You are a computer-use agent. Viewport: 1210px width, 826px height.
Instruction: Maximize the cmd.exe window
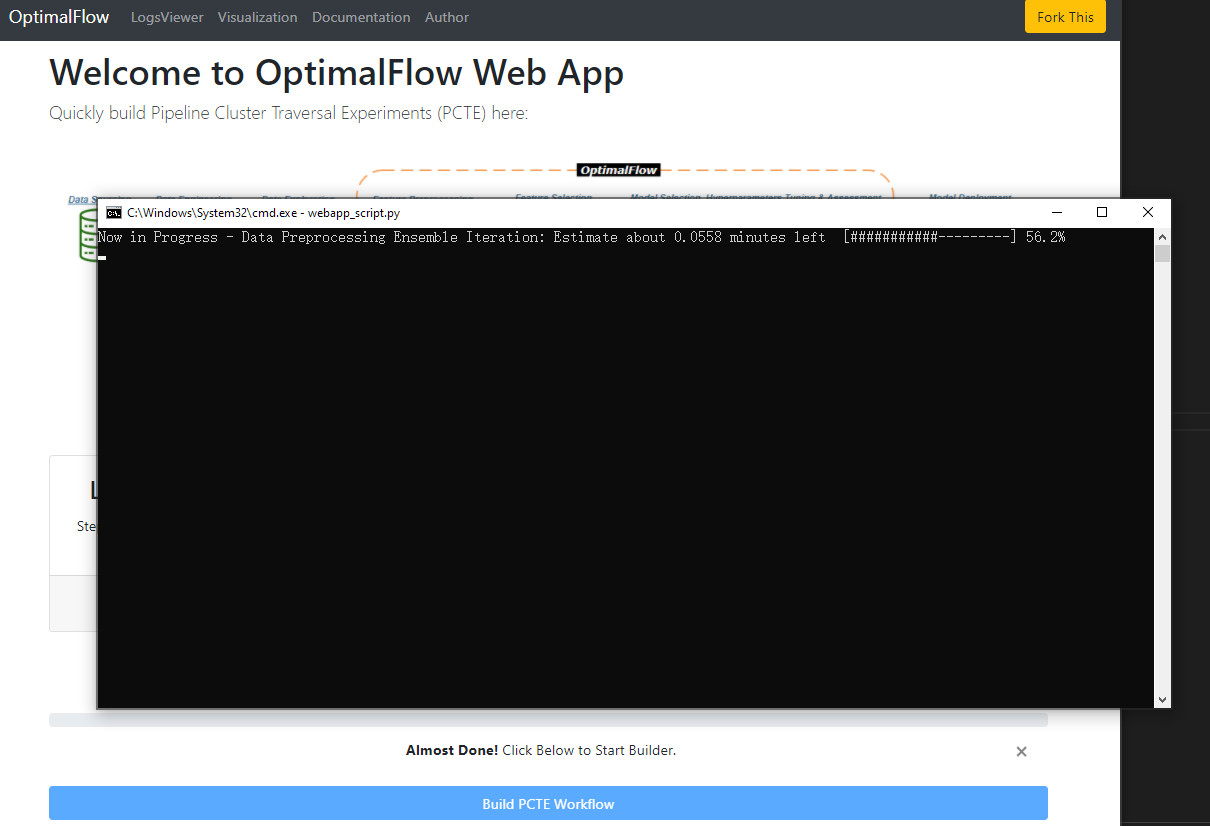coord(1102,212)
